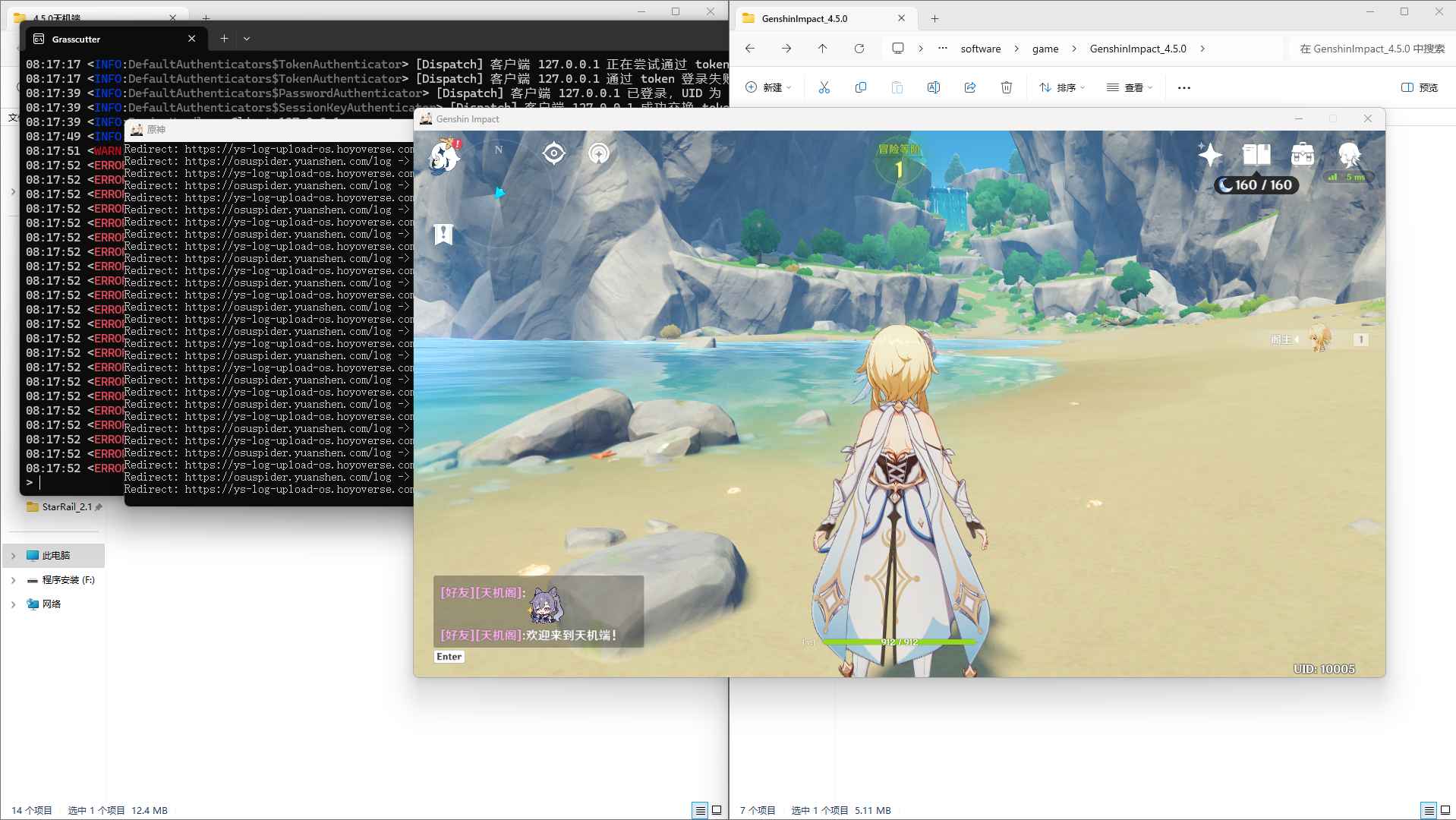Open the Paimon menu icon
1456x820 pixels.
click(443, 156)
